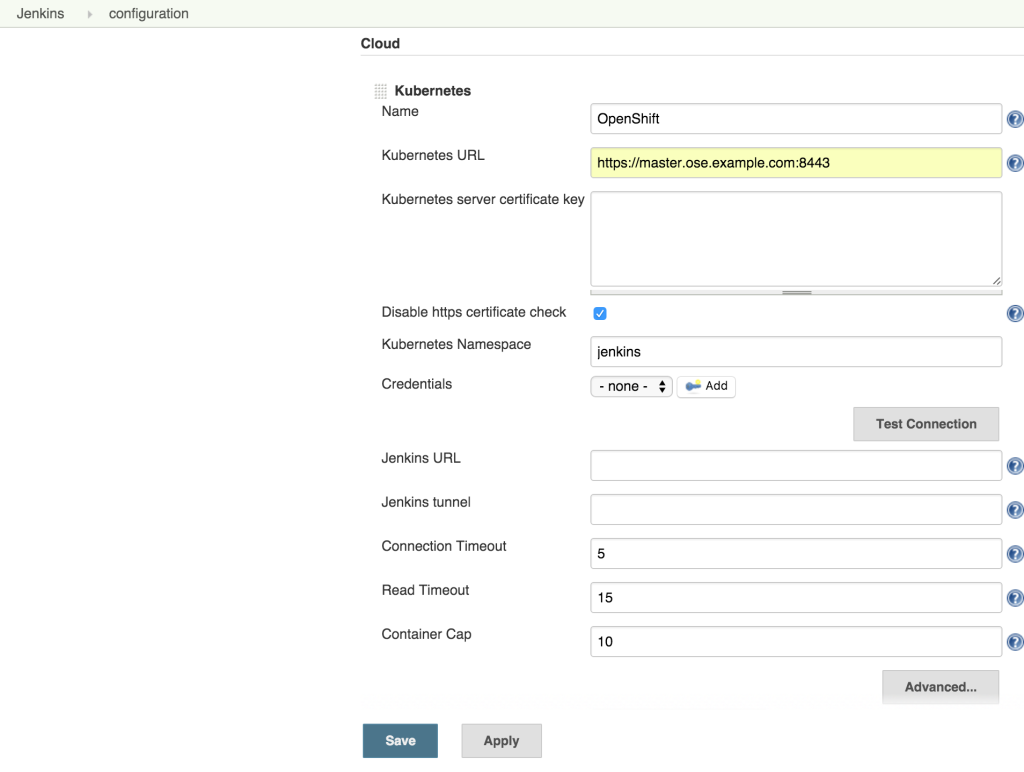Open help for the Name field

[x=1015, y=118]
